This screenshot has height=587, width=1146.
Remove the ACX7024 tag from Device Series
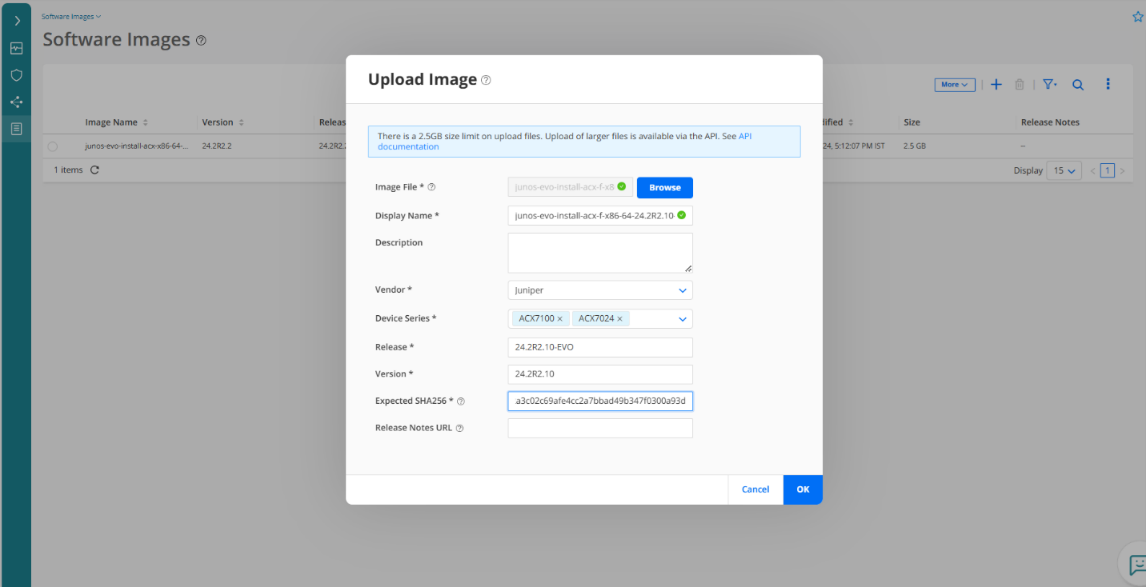(620, 319)
